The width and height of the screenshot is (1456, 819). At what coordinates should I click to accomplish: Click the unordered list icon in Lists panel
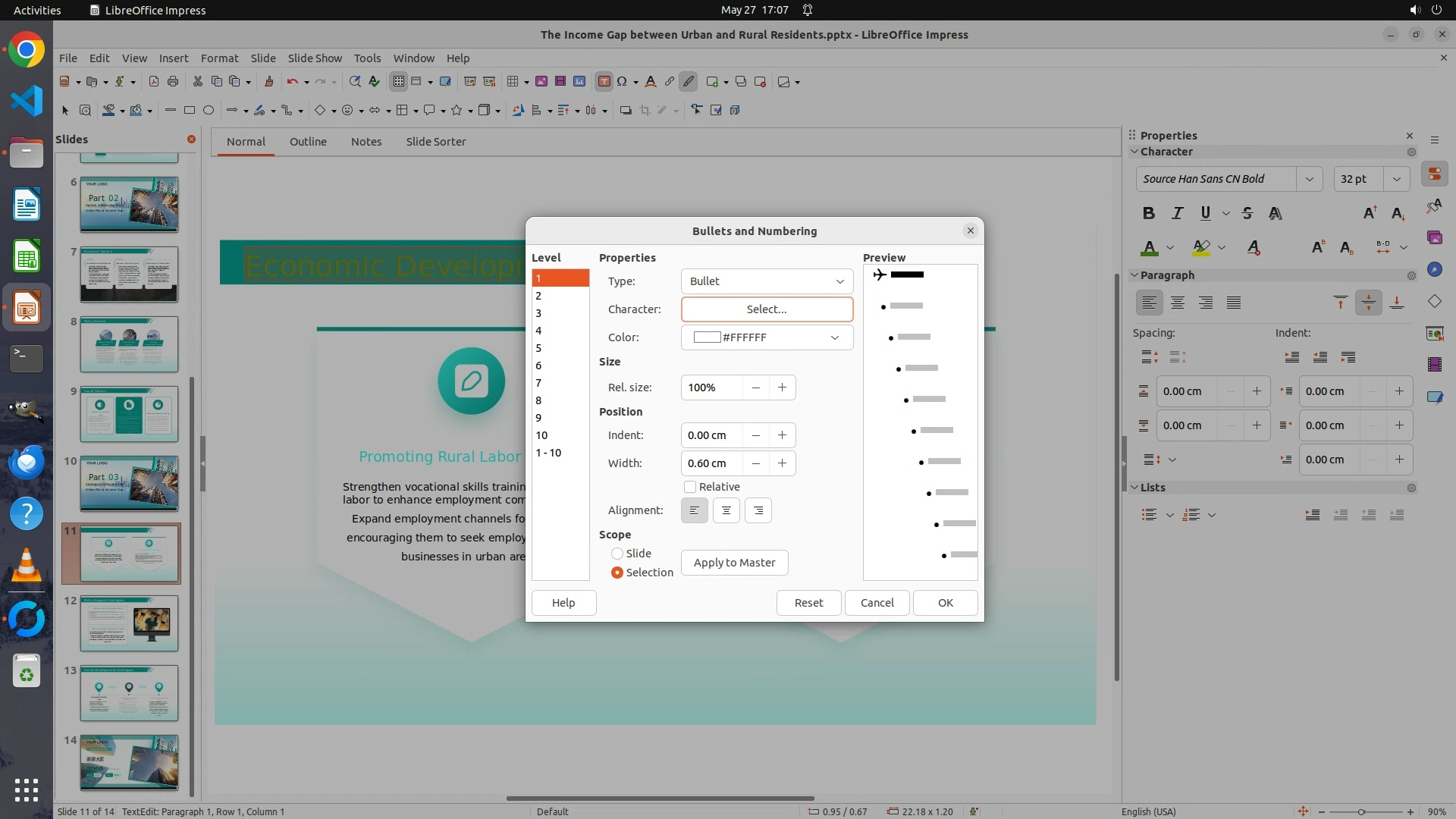pyautogui.click(x=1149, y=515)
